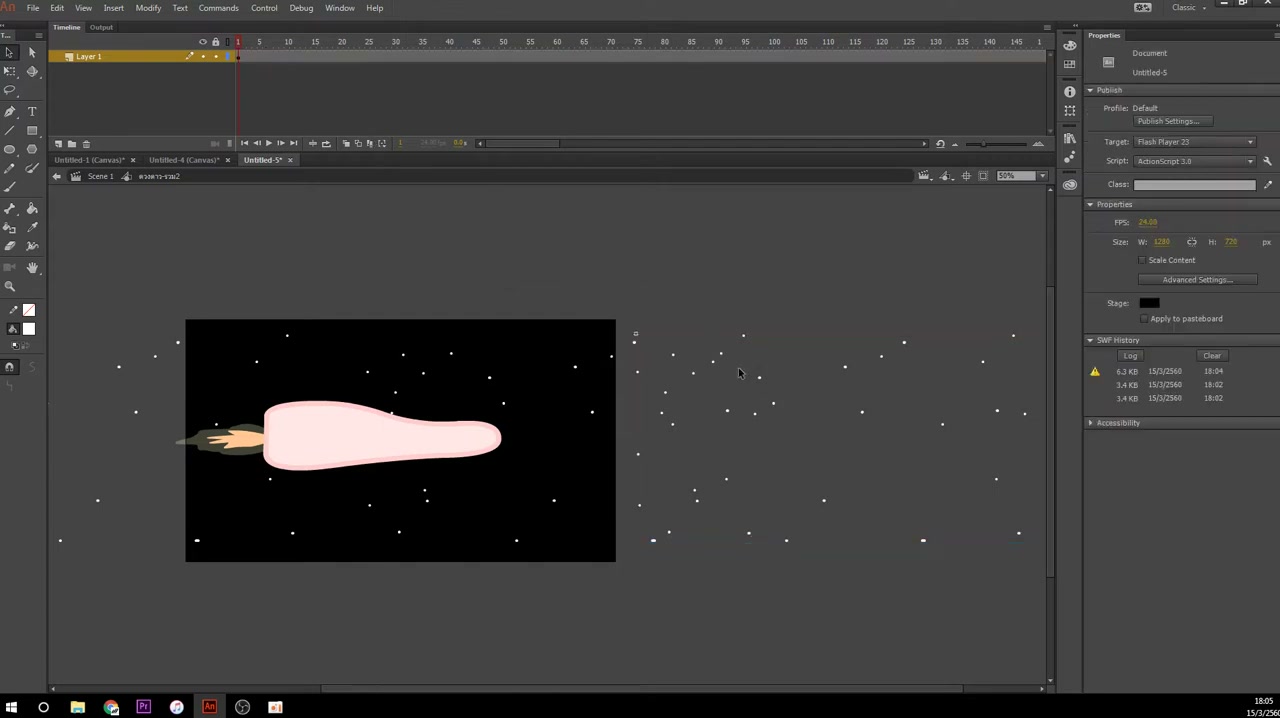Select the Paint Bucket tool
The image size is (1280, 718).
32,208
